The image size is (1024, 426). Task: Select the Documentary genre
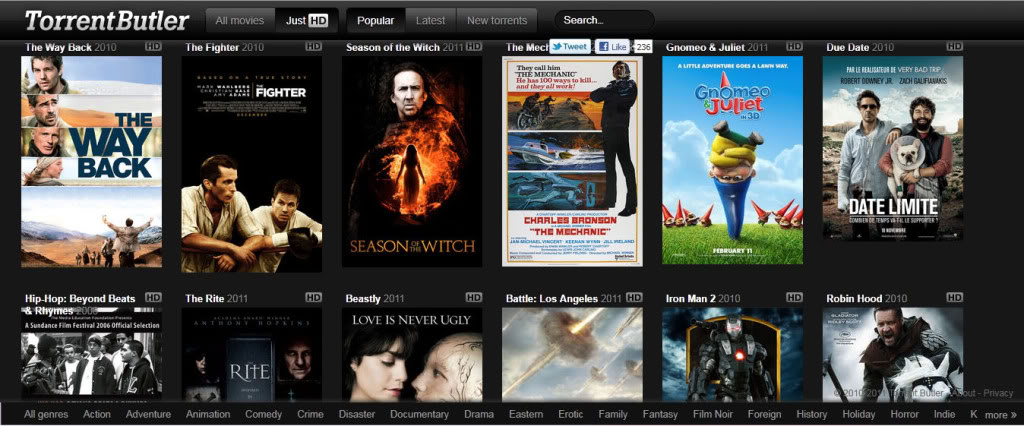[419, 414]
